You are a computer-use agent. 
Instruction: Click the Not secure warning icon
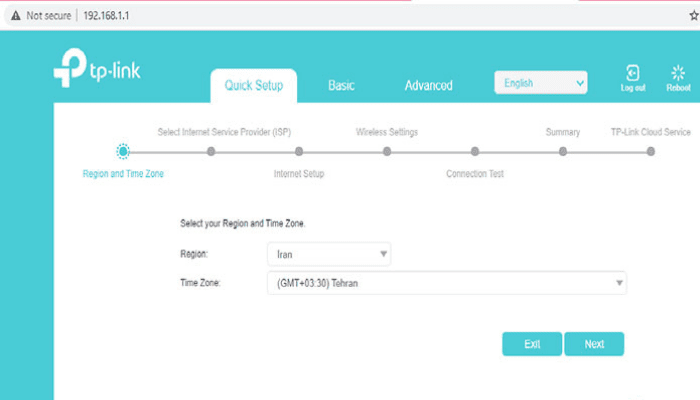click(15, 16)
